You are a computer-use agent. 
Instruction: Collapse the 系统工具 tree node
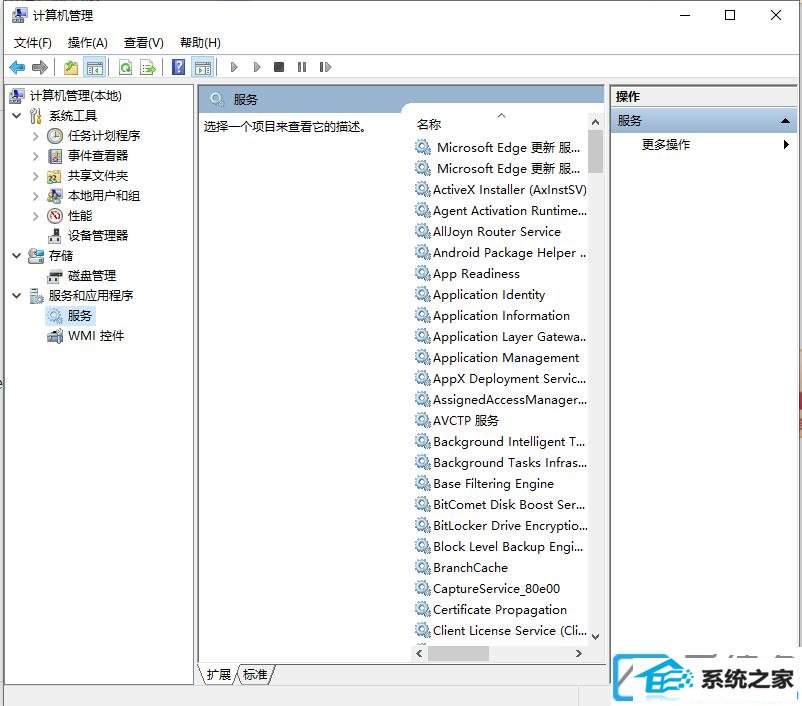coord(17,116)
